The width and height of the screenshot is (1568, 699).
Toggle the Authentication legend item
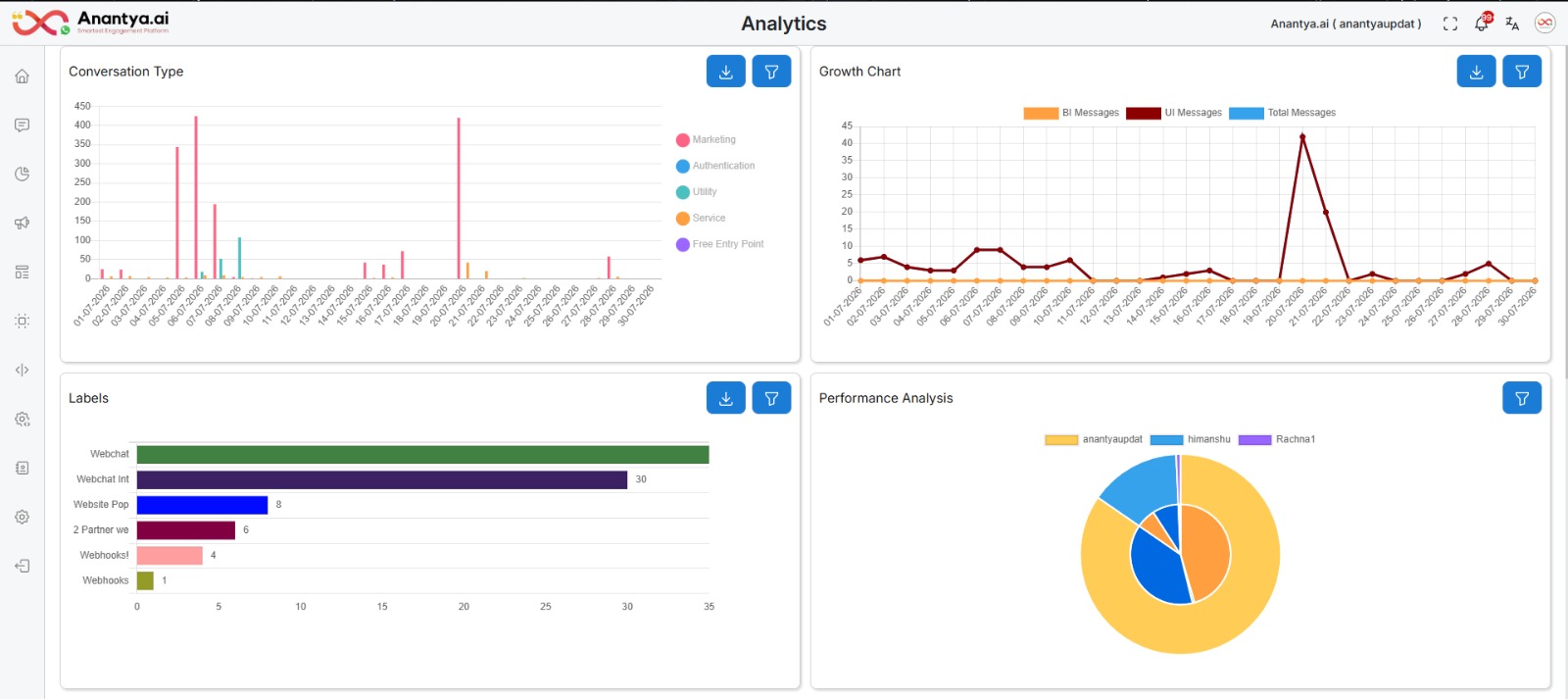(715, 167)
